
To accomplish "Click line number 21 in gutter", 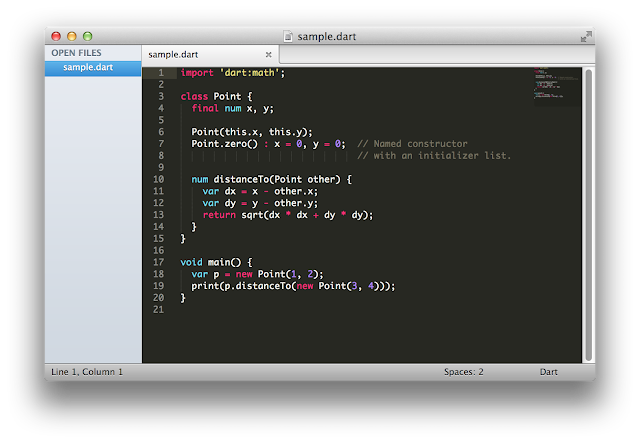I will click(x=158, y=309).
